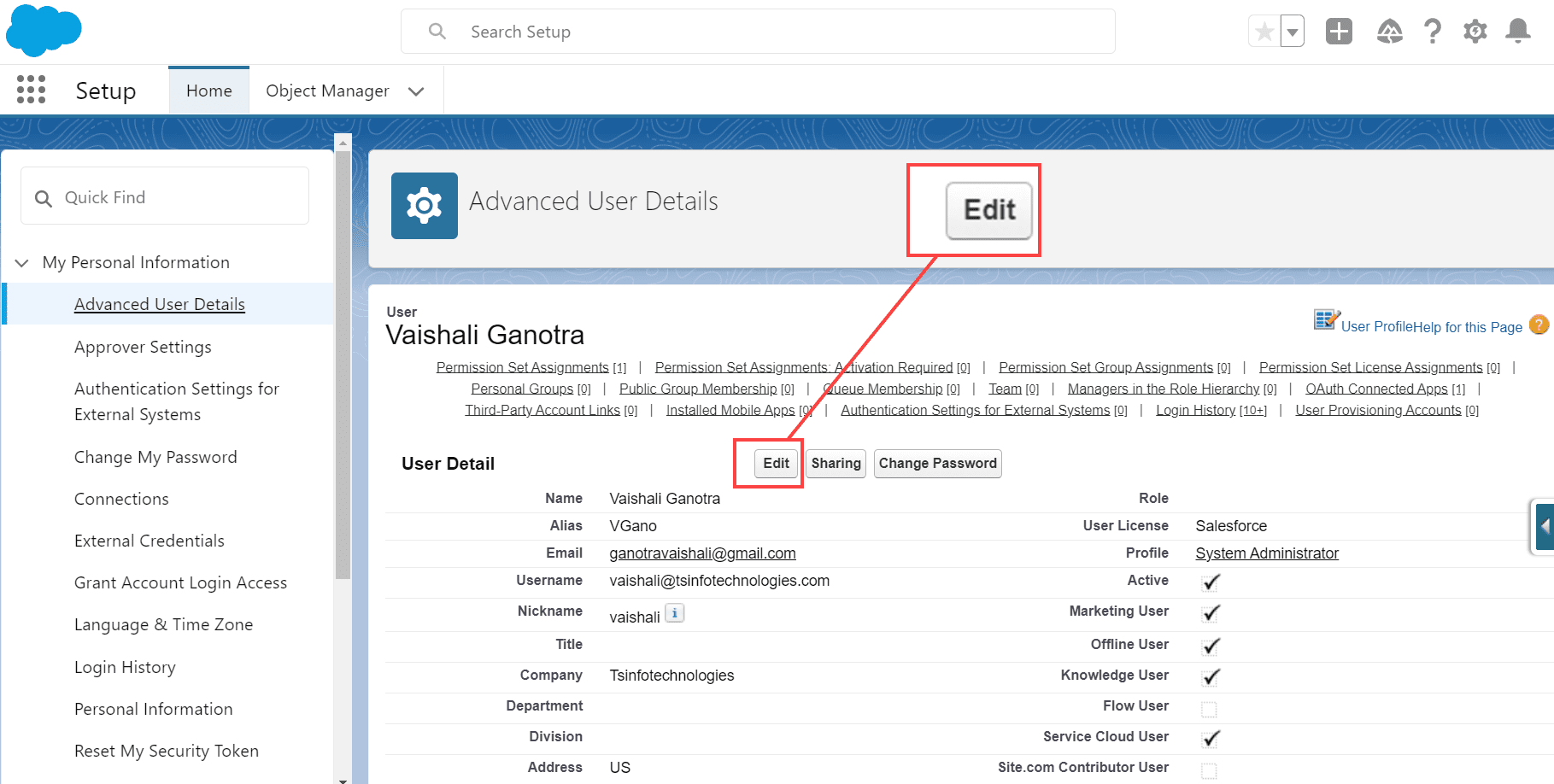Click the Knowledge User checkbox
The width and height of the screenshot is (1554, 784).
[1210, 677]
